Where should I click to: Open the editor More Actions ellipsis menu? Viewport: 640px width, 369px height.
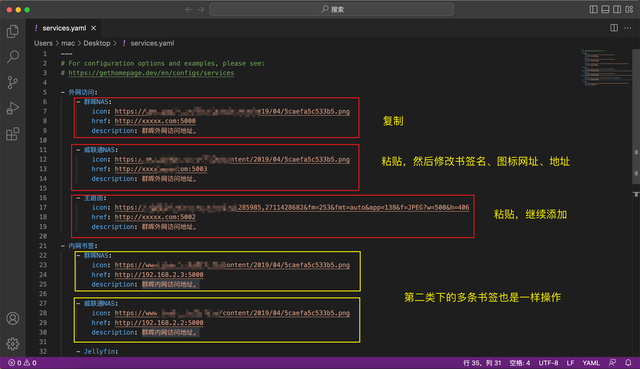click(x=628, y=28)
